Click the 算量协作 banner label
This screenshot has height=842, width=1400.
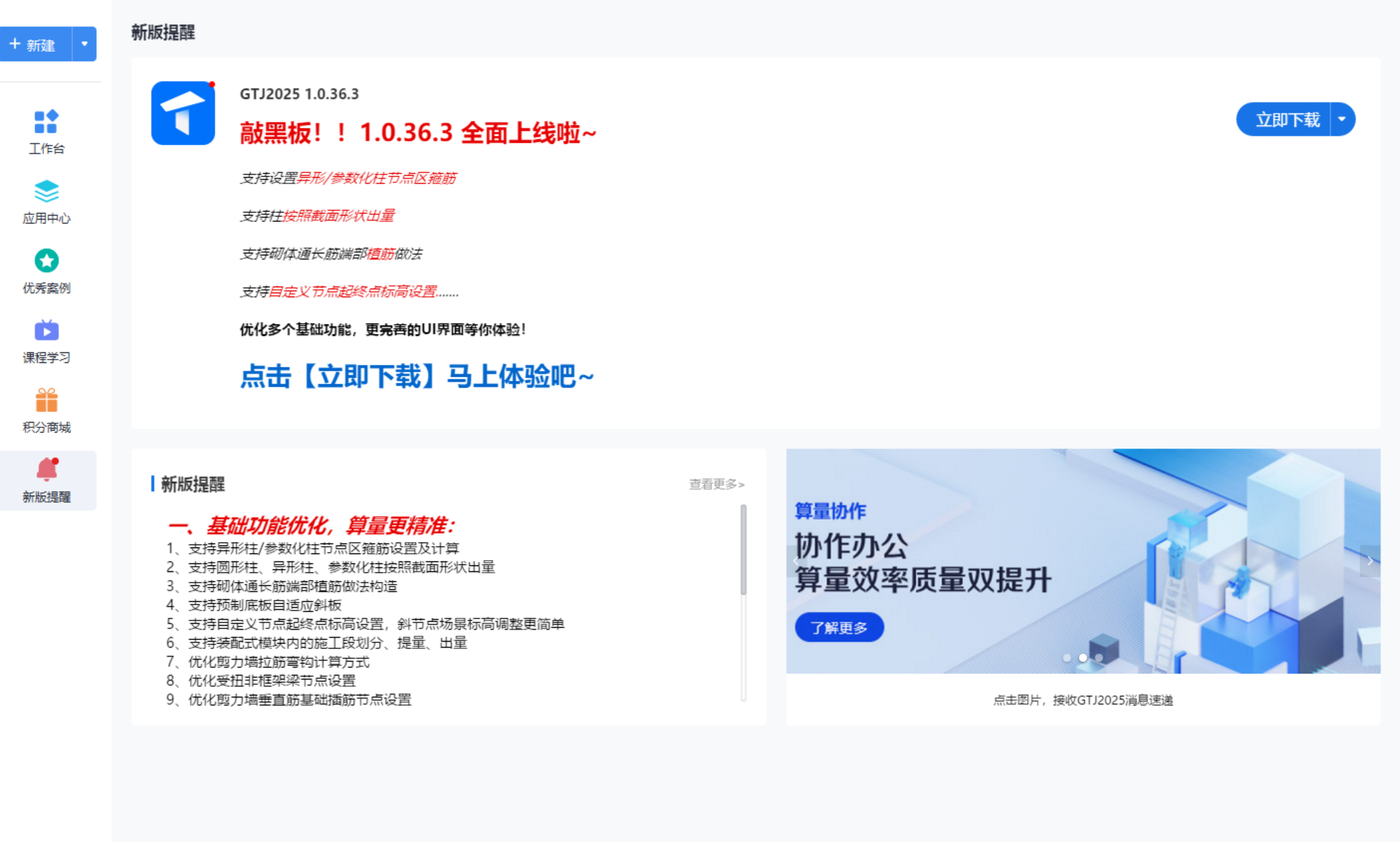click(x=830, y=511)
